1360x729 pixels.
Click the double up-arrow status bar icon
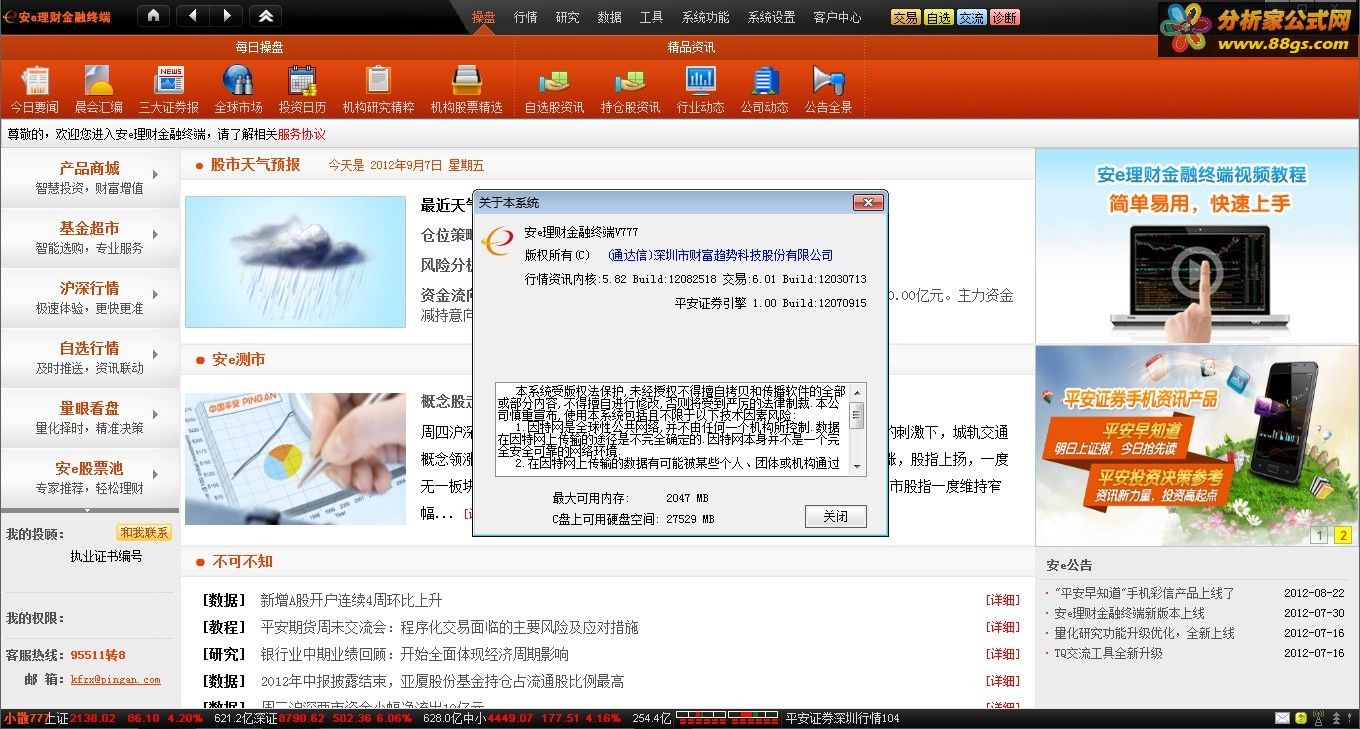[1336, 718]
